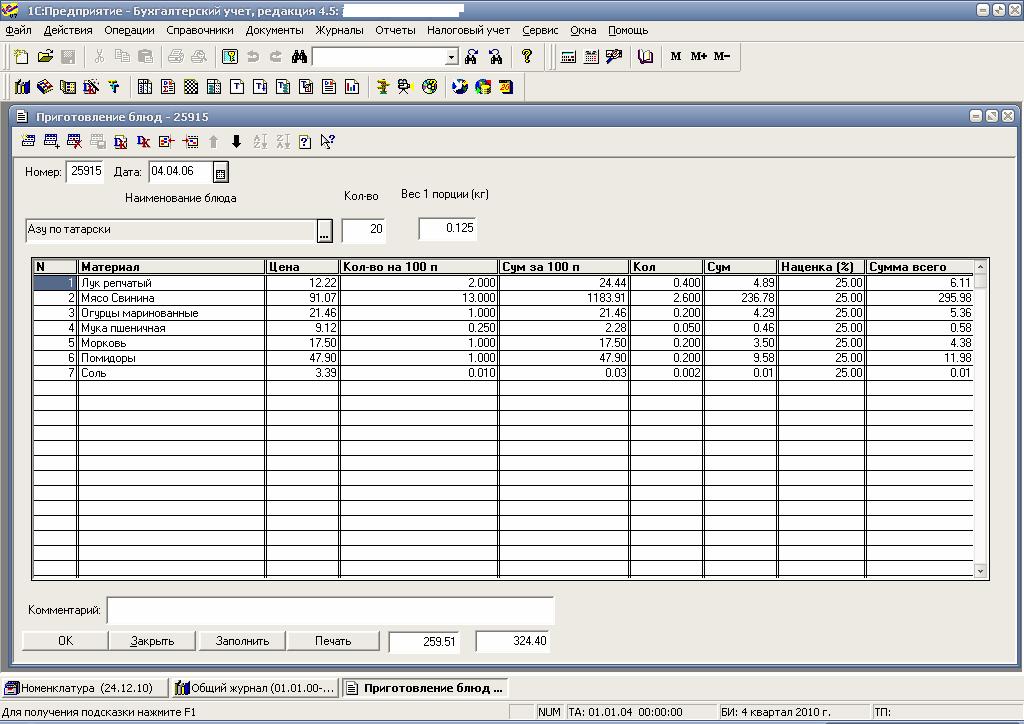Viewport: 1024px width, 724px height.
Task: Click the table scrollbar down arrow
Action: 980,571
